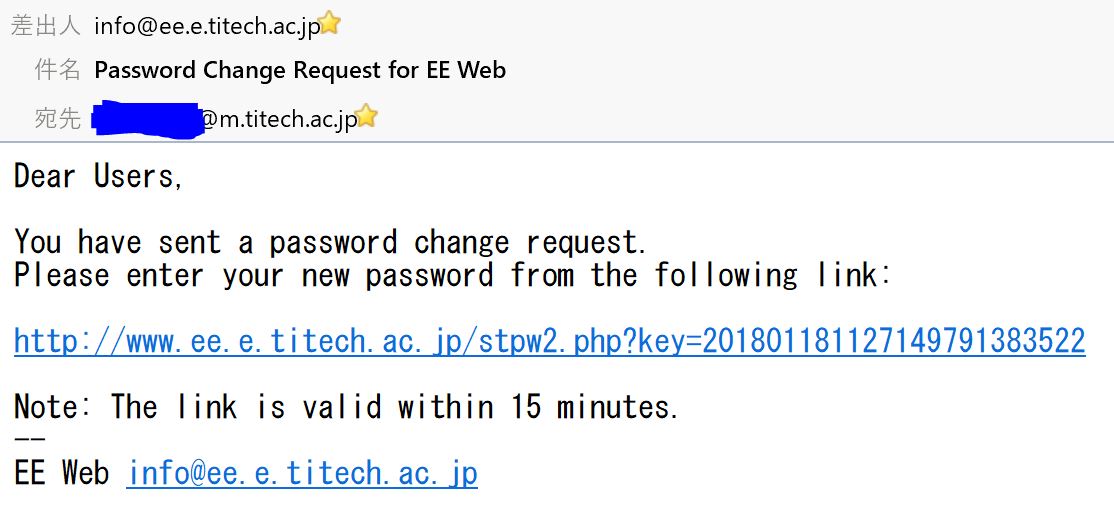Click '15 minutes' in the note line
Viewport: 1114px width, 522px height.
595,407
